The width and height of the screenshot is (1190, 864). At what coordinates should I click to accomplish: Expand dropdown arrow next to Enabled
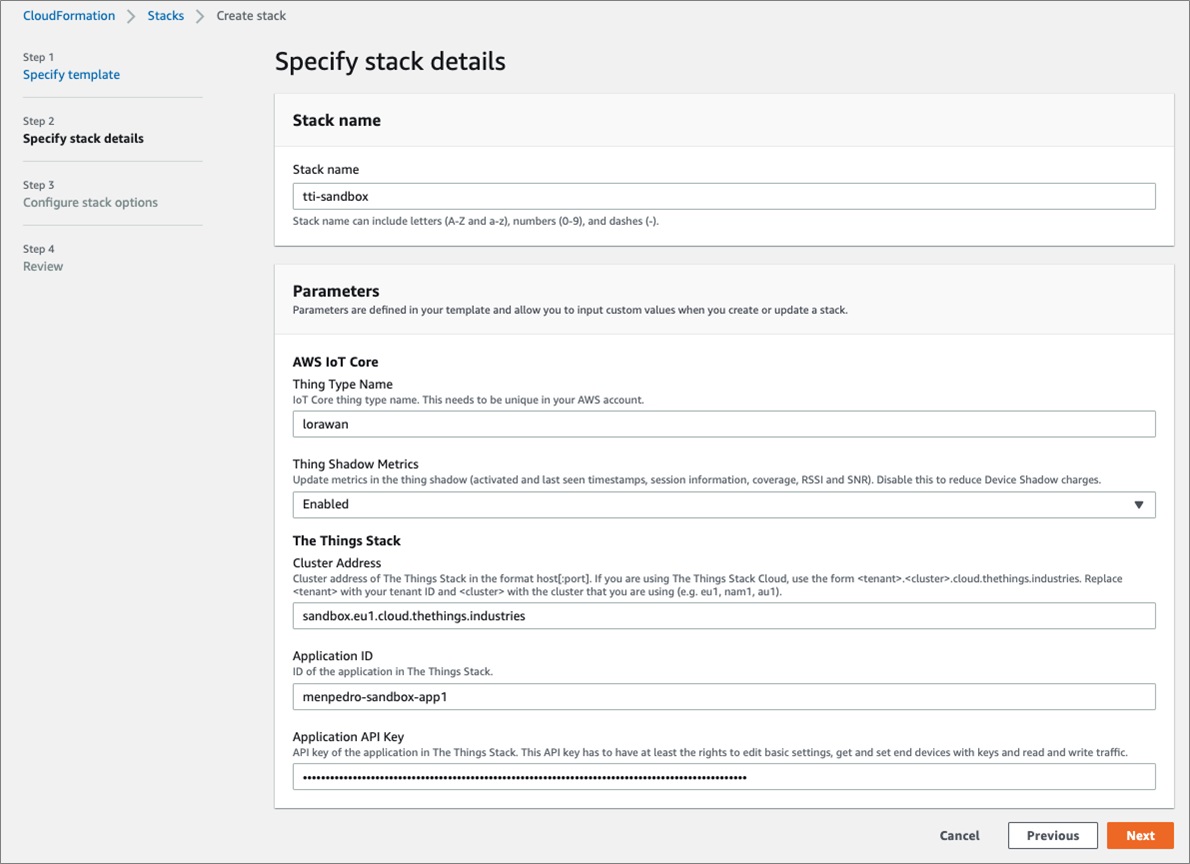coord(1138,505)
